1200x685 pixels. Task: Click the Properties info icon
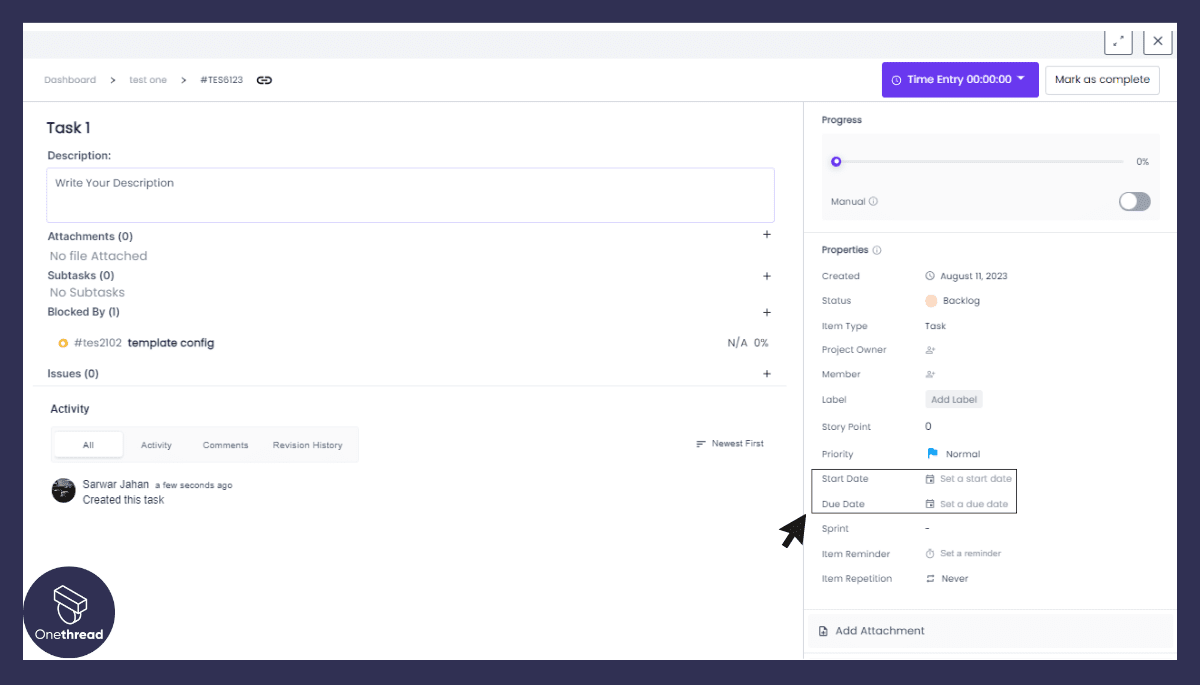[877, 250]
